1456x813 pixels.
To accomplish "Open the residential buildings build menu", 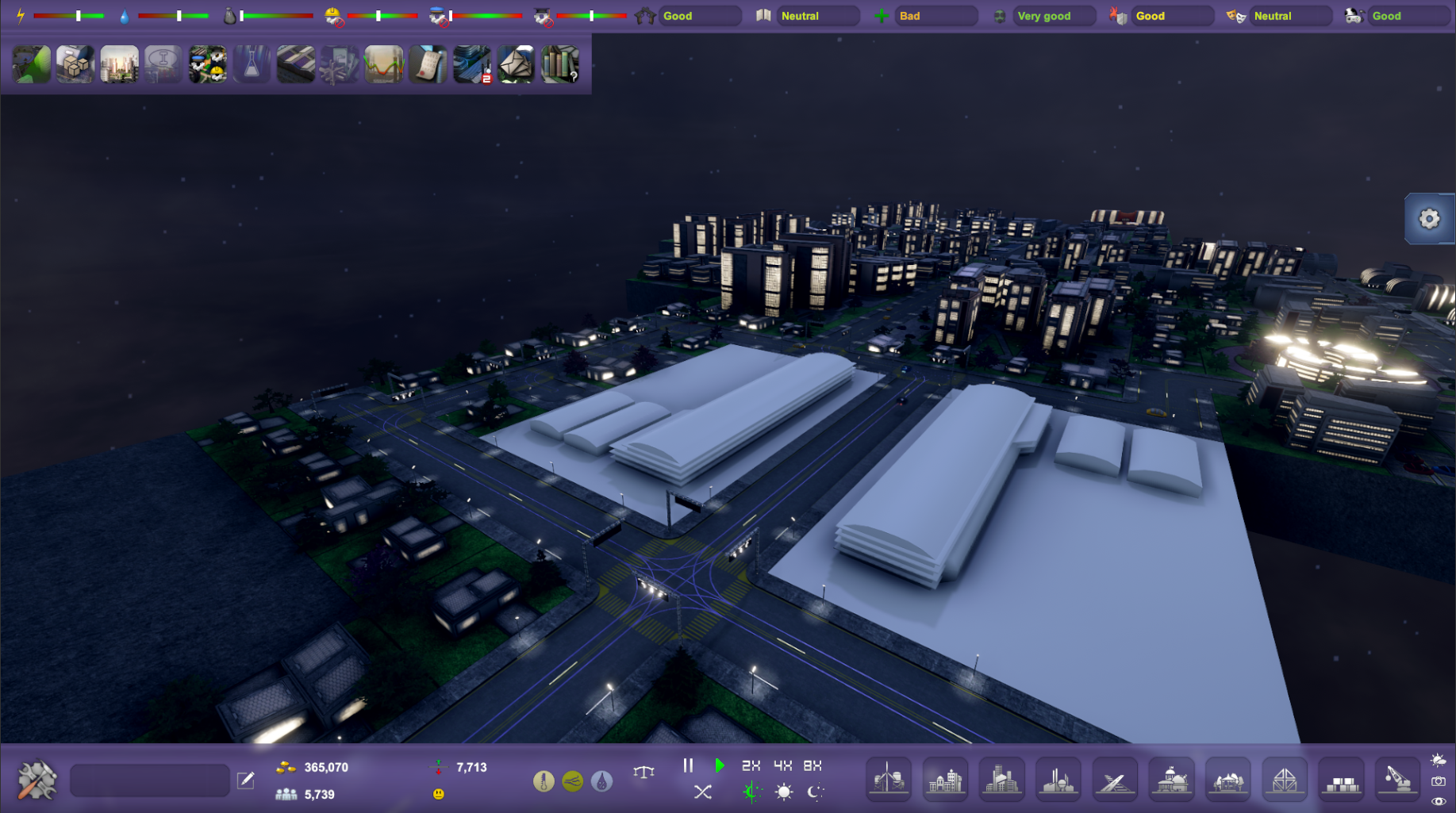I will click(x=945, y=779).
